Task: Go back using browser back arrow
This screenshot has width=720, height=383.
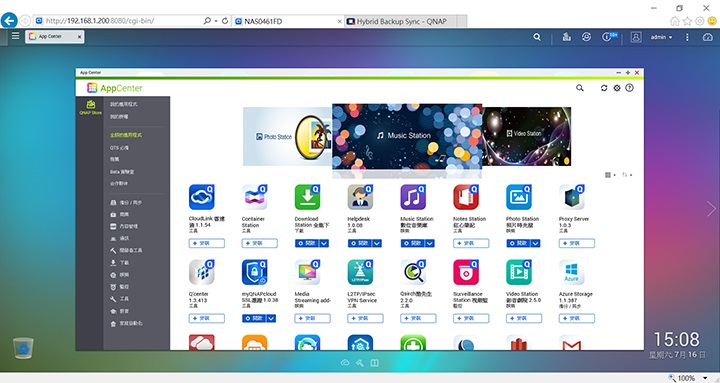Action: pos(9,21)
